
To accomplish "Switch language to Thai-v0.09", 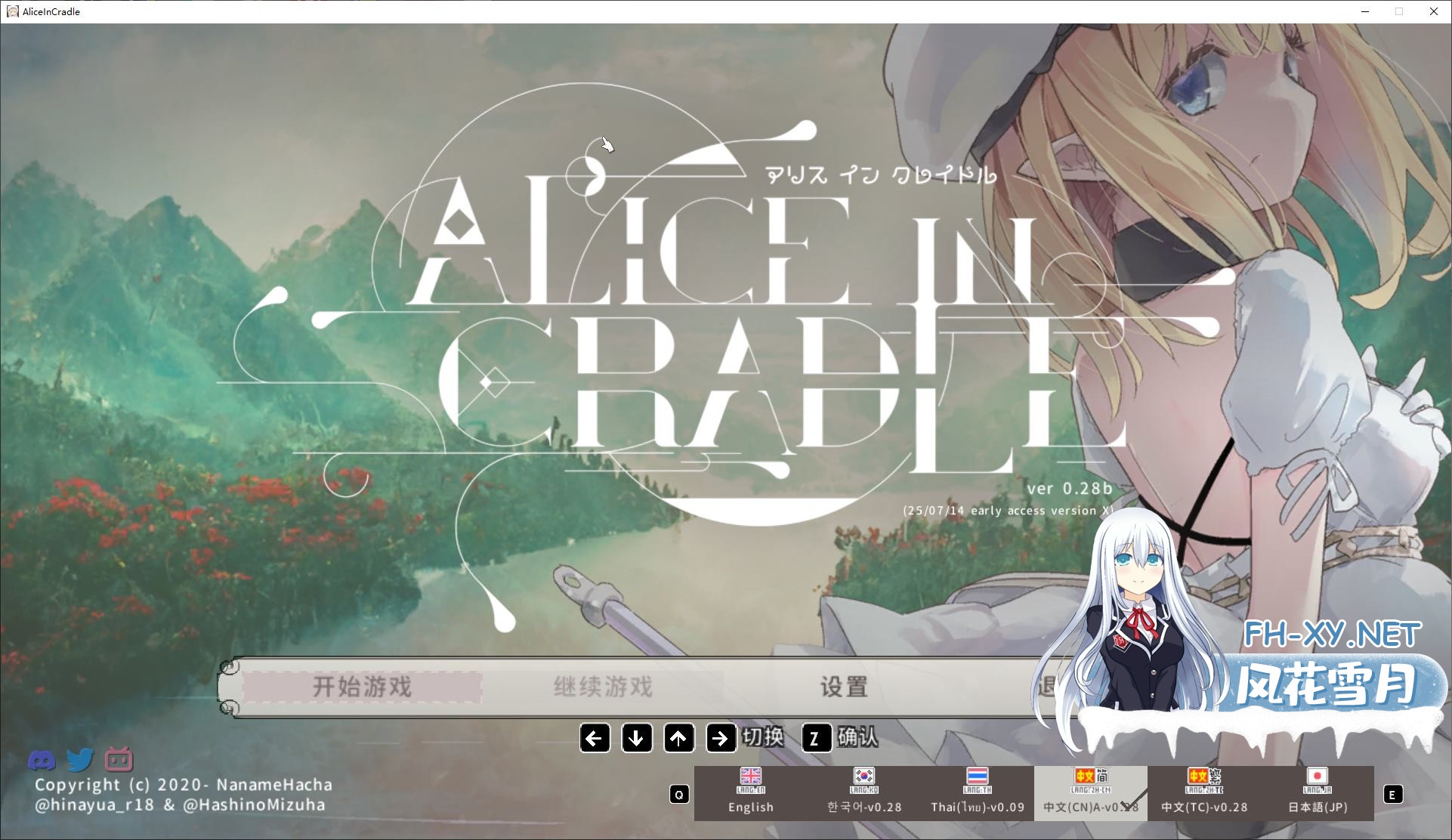I will pyautogui.click(x=978, y=793).
